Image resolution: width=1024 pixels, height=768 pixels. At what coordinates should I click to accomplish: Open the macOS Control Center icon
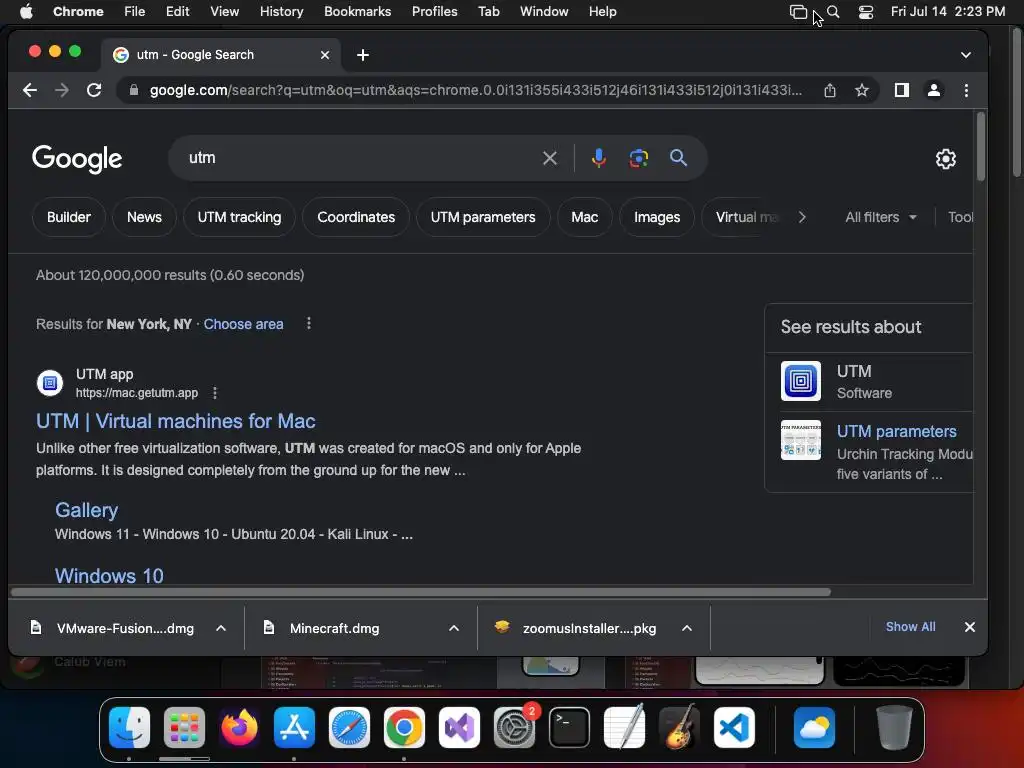865,12
